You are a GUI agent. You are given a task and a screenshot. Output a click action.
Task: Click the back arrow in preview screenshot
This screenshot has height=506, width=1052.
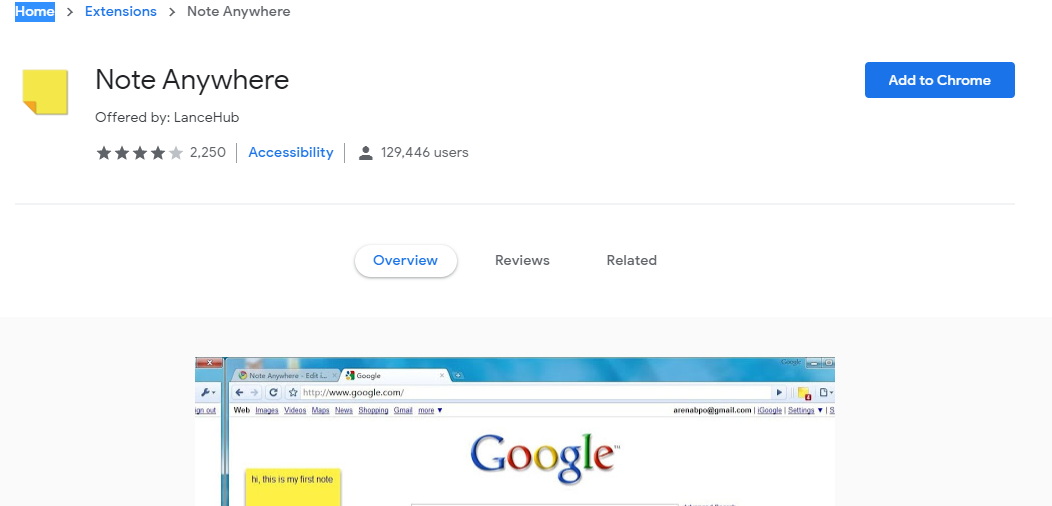tap(240, 393)
